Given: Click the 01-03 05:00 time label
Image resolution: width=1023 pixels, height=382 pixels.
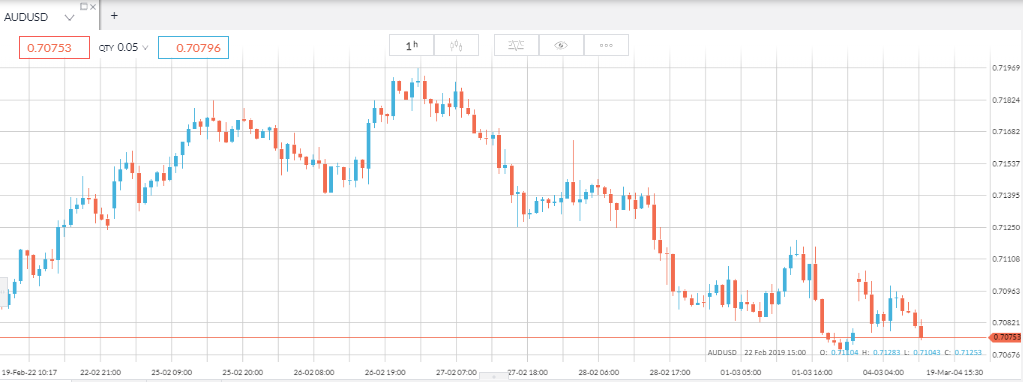Looking at the screenshot, I should (x=740, y=372).
